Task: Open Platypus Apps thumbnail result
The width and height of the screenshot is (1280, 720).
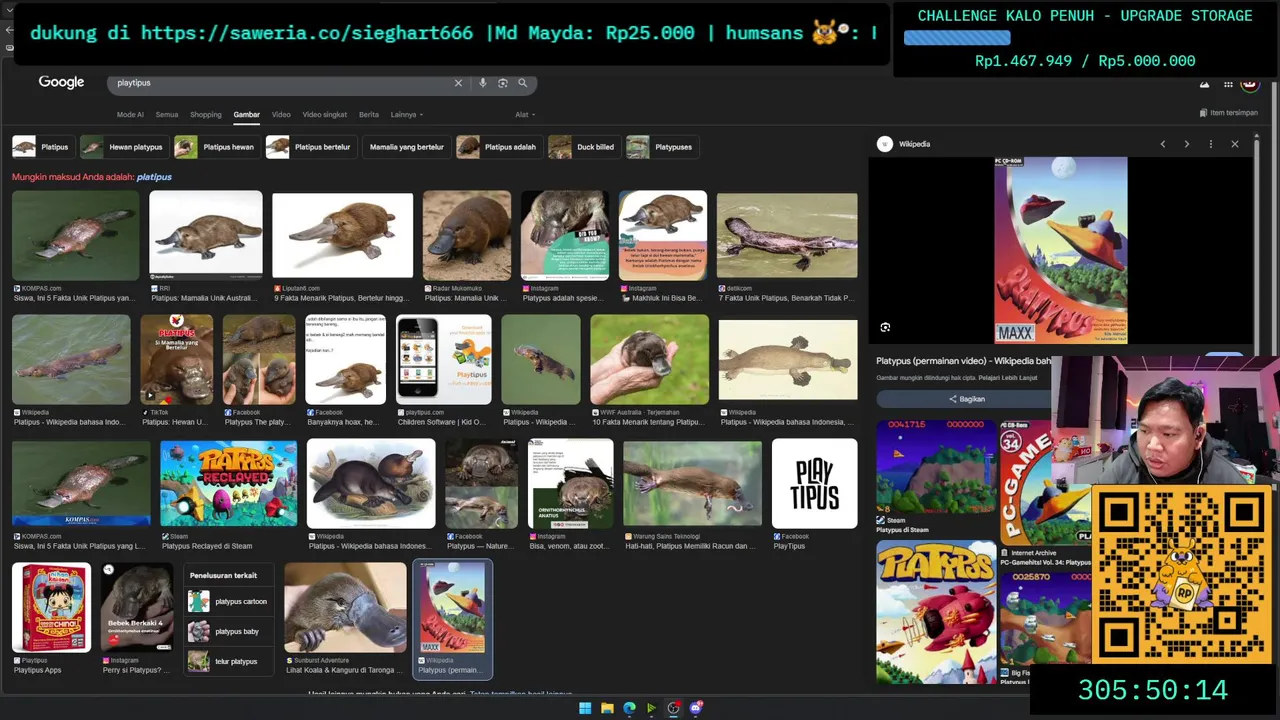Action: click(x=51, y=607)
